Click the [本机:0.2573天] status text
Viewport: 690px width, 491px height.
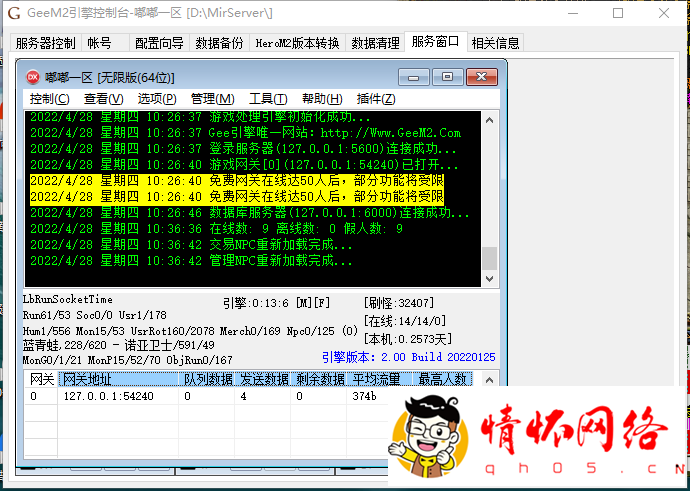(x=407, y=339)
